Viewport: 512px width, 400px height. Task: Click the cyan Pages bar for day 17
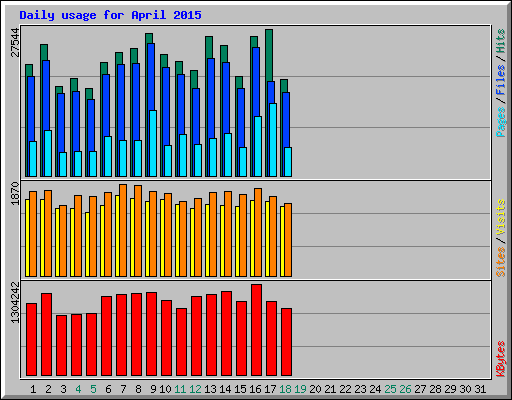(273, 140)
